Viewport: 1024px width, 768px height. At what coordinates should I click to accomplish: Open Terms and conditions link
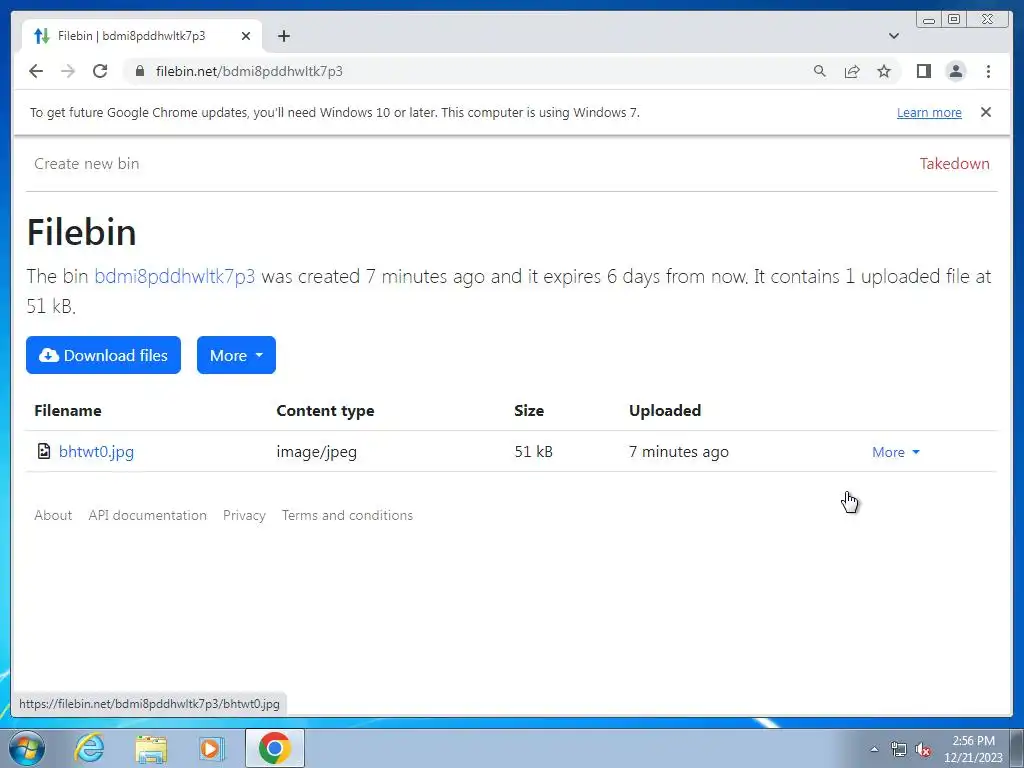click(x=347, y=515)
